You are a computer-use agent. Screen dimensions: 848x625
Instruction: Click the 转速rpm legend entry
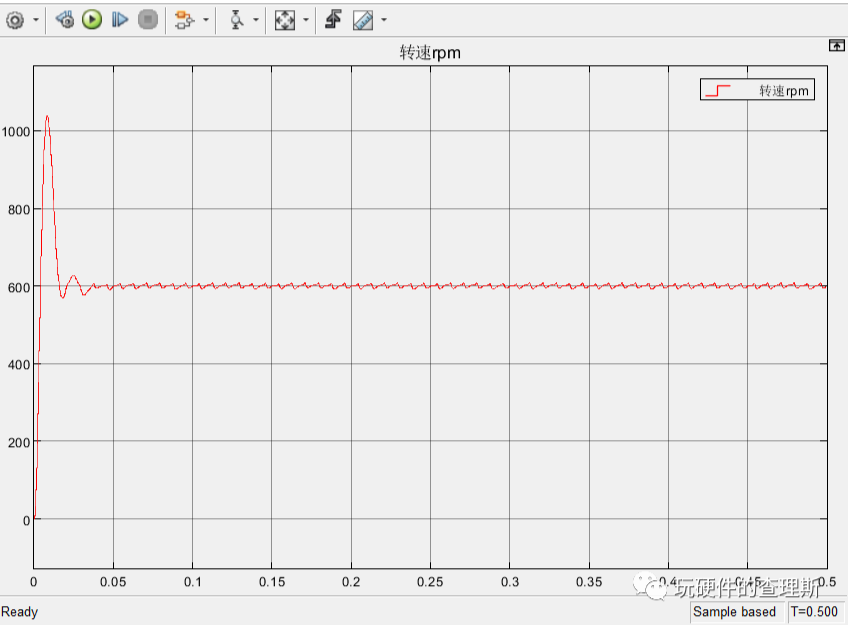coord(757,90)
